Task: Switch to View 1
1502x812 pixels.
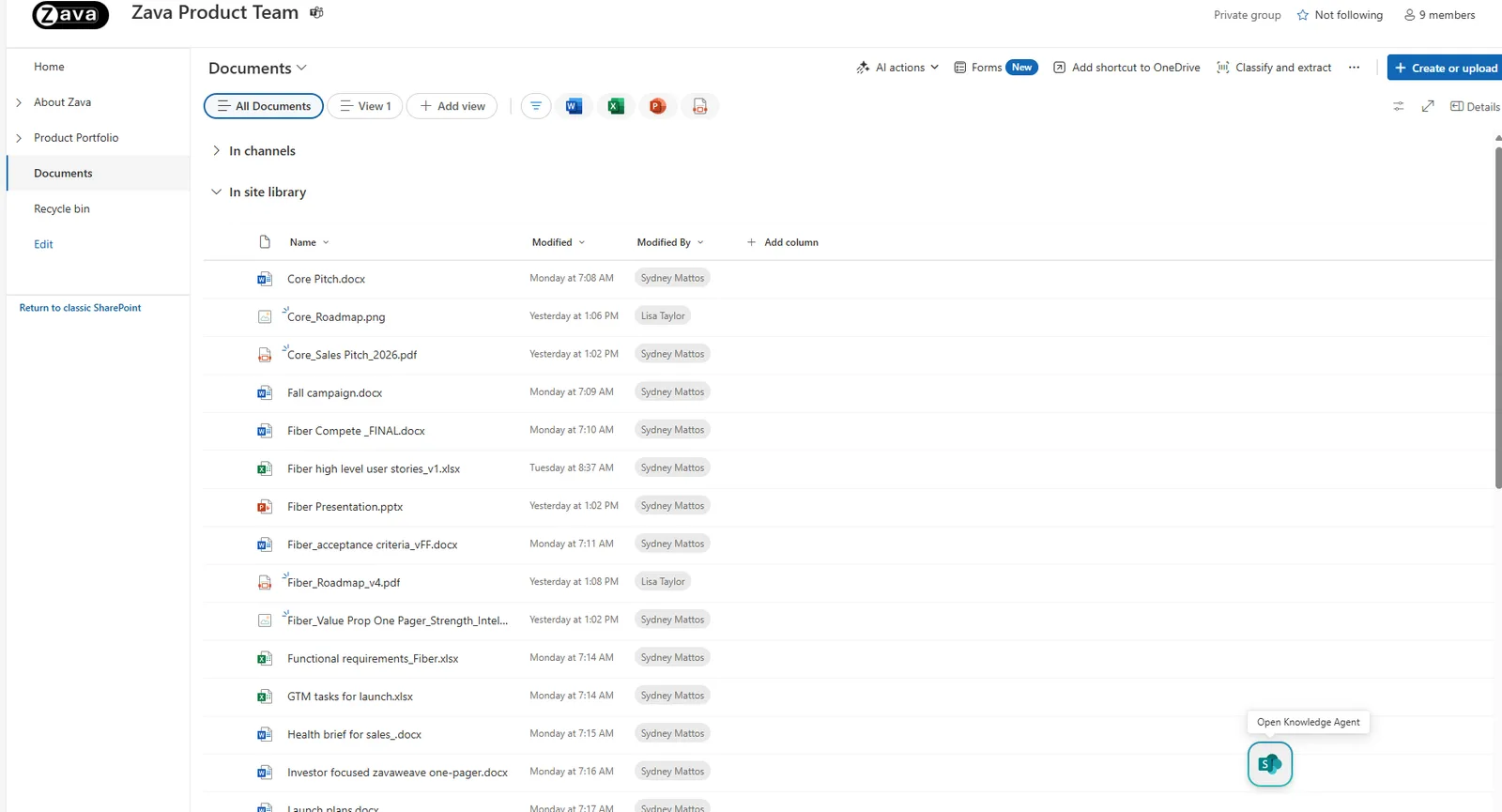Action: 365,106
